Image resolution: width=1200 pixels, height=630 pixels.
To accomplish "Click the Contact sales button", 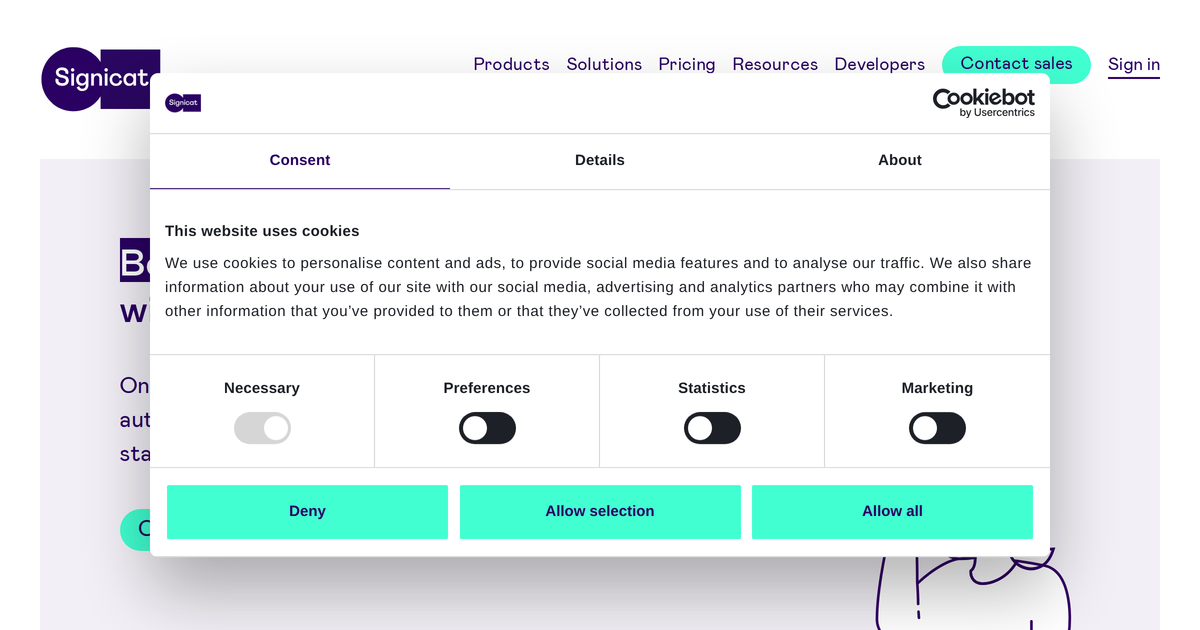I will point(1016,64).
